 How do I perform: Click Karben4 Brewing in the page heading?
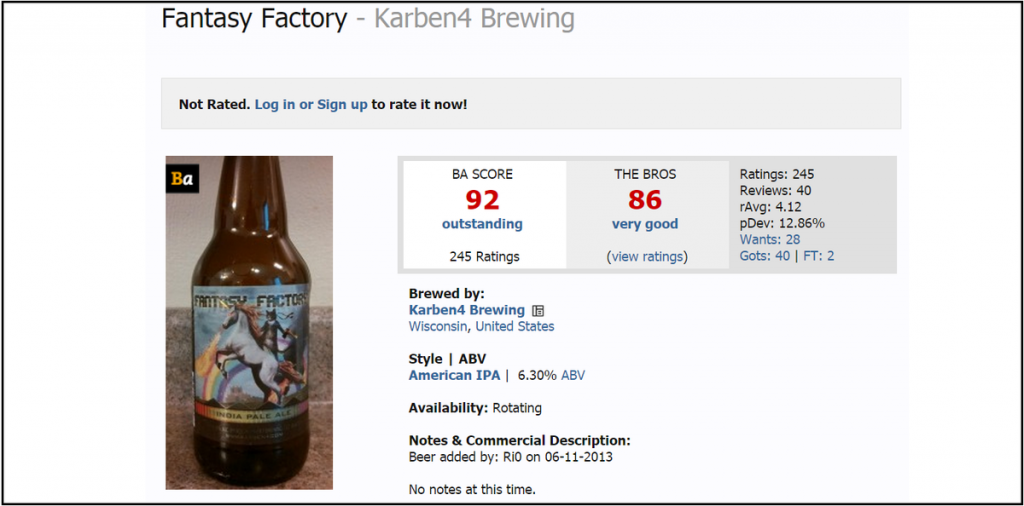474,18
